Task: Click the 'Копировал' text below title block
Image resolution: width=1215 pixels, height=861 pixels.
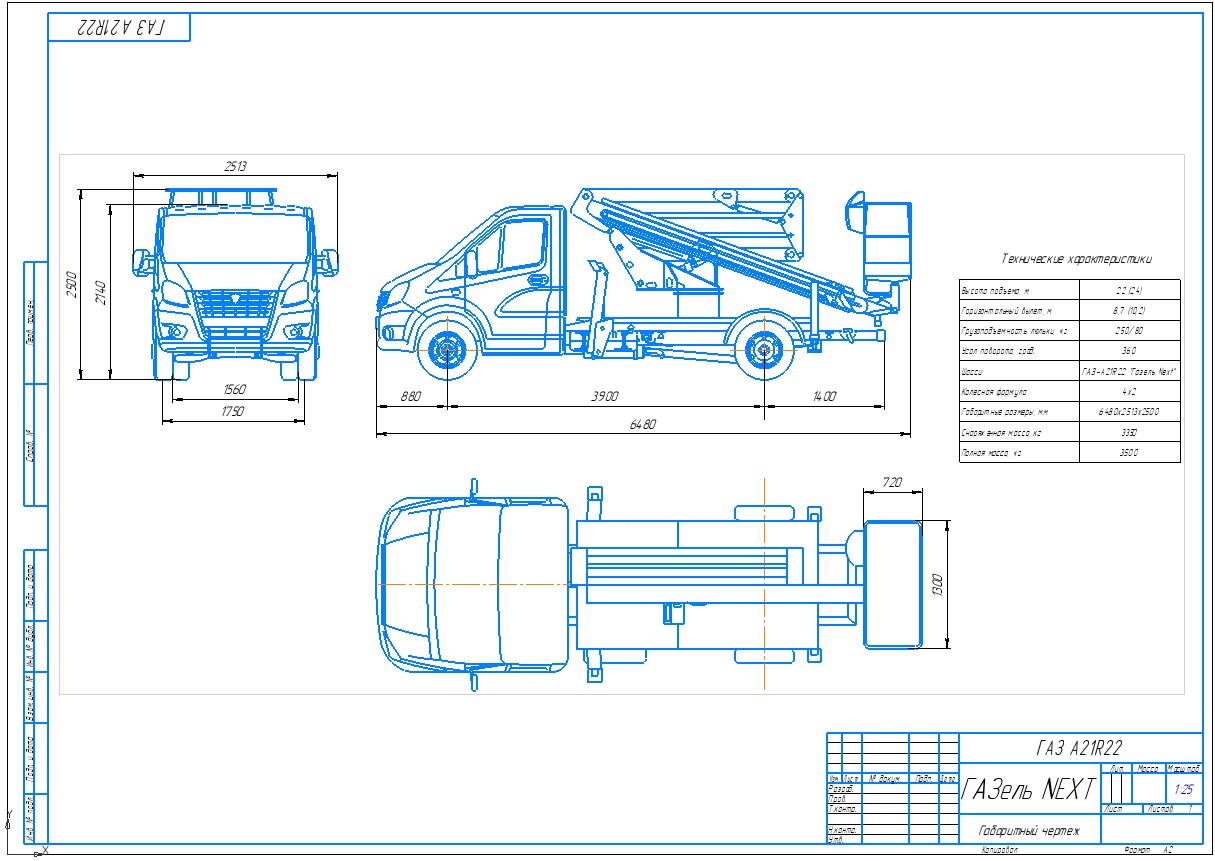Action: pos(998,851)
